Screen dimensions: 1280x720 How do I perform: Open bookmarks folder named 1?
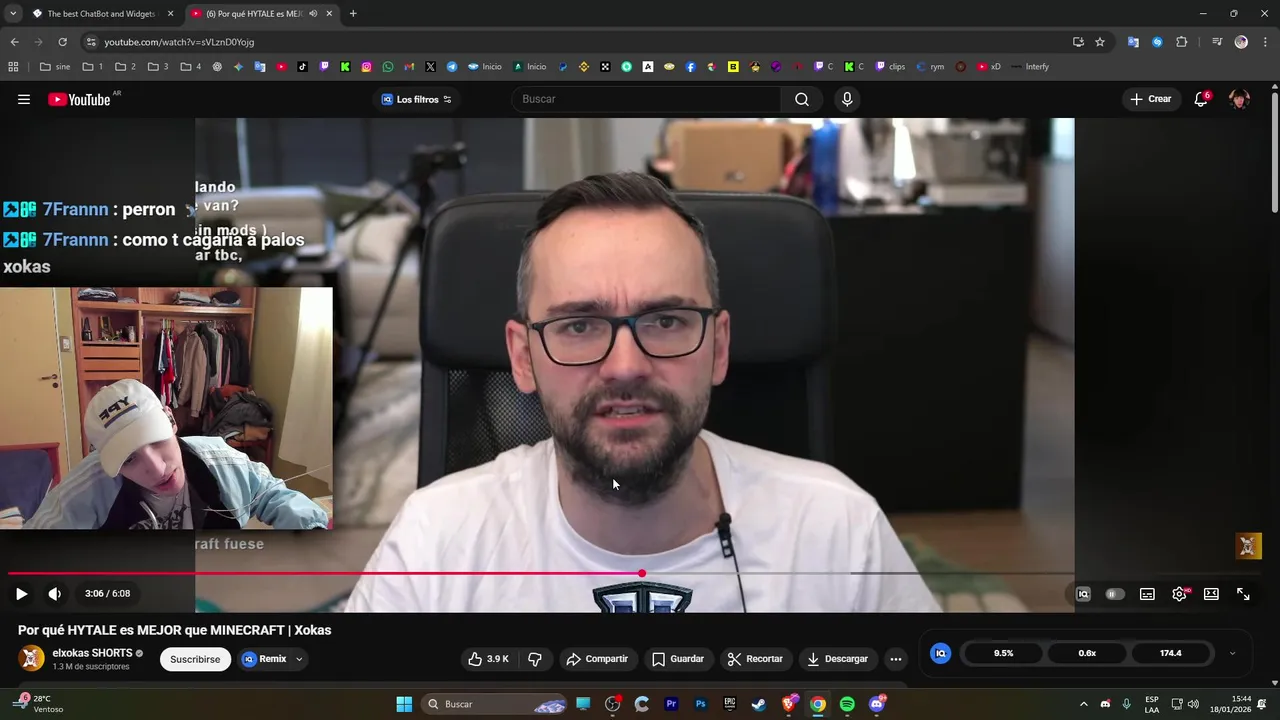point(93,67)
